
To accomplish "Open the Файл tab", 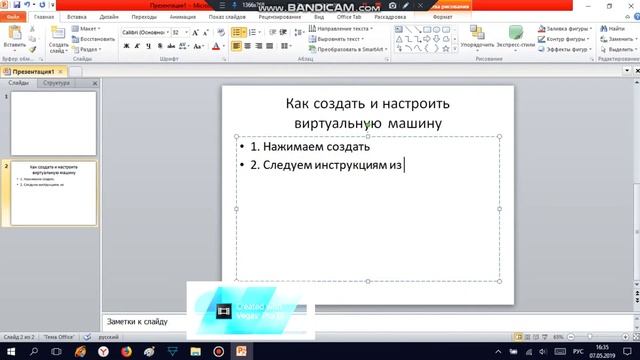I will point(13,17).
